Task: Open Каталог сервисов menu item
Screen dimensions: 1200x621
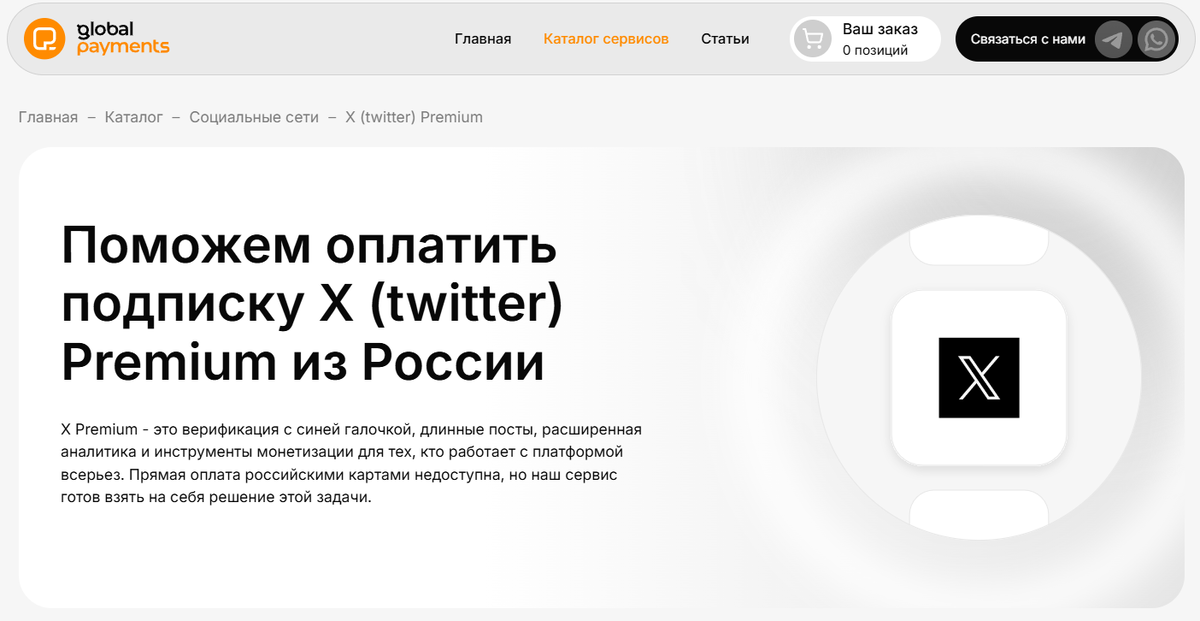Action: pos(606,39)
